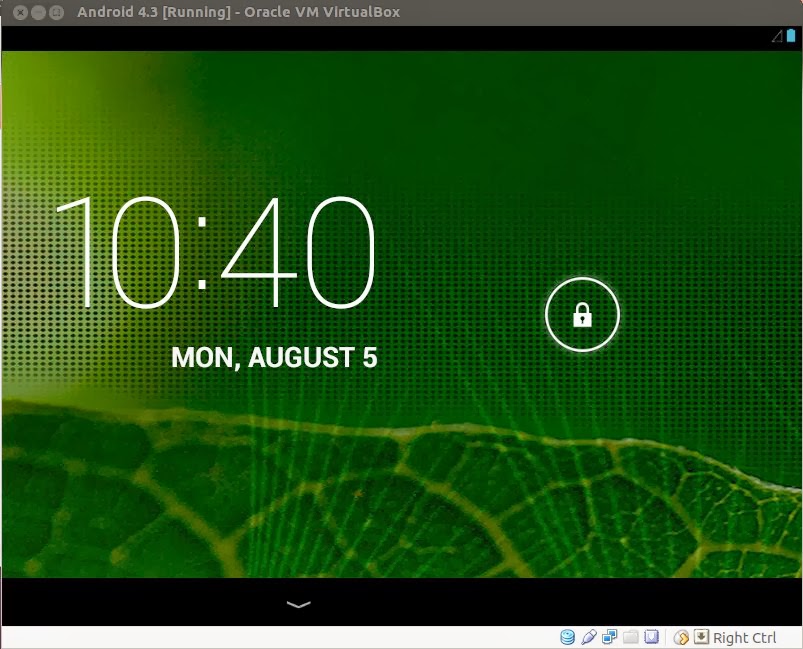Minimize the VirtualBox VM window

38,13
